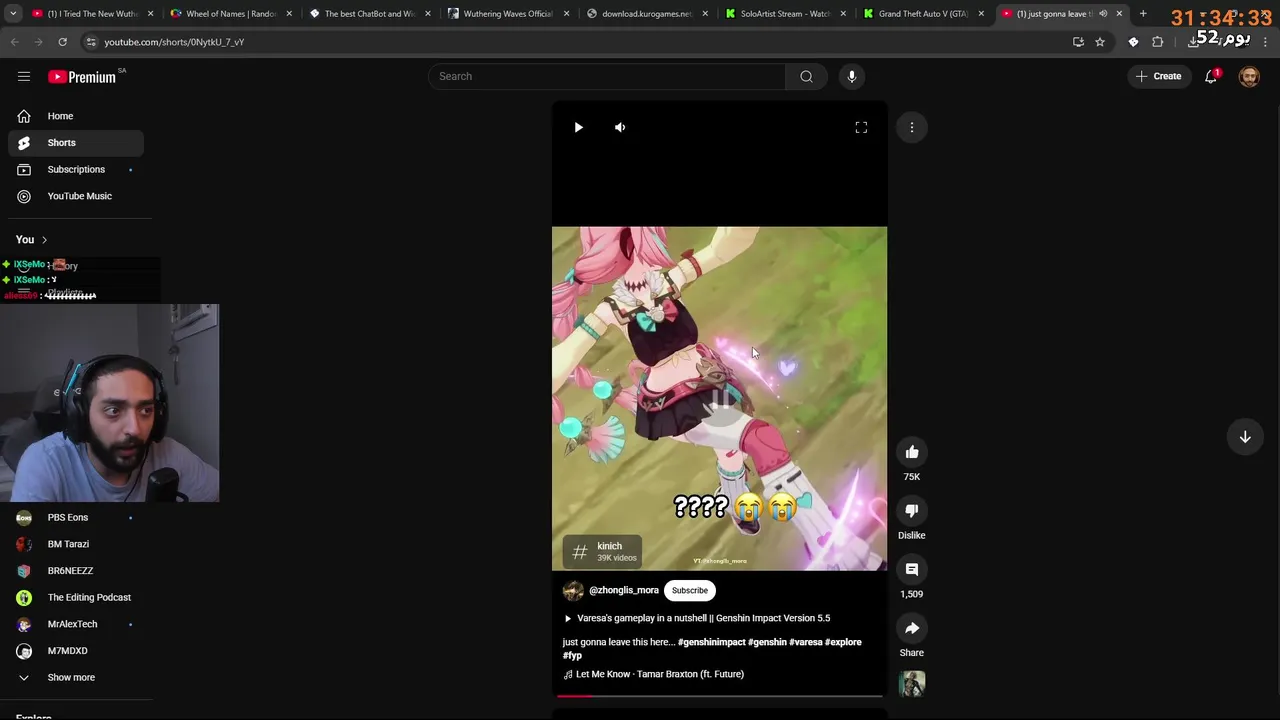Image resolution: width=1280 pixels, height=720 pixels.
Task: Open Subscriptions in the sidebar
Action: [x=76, y=169]
